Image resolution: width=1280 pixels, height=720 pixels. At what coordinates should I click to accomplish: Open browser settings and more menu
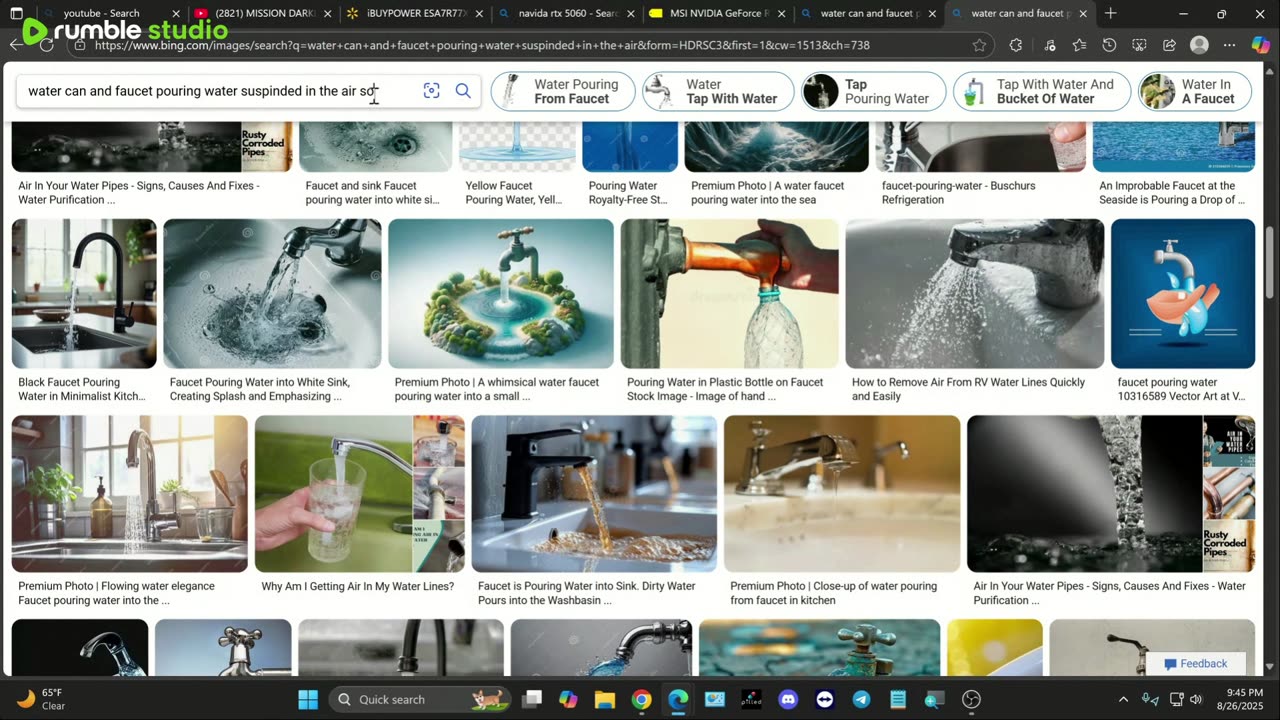[1229, 45]
